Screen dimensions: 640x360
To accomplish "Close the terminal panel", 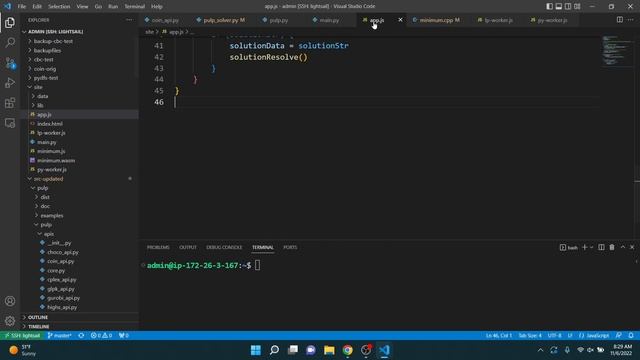I will (632, 247).
